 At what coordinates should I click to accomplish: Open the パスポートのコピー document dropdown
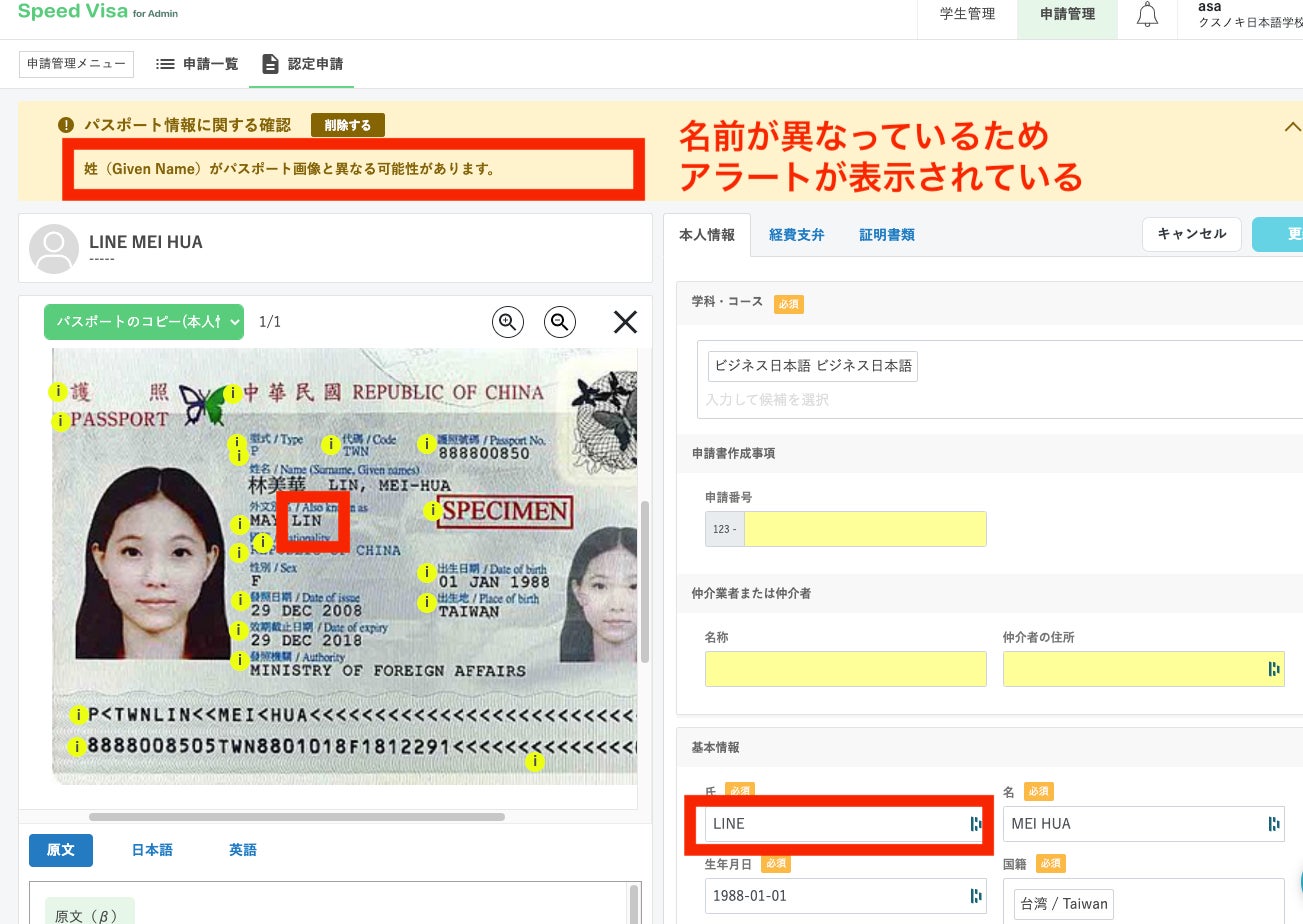144,321
